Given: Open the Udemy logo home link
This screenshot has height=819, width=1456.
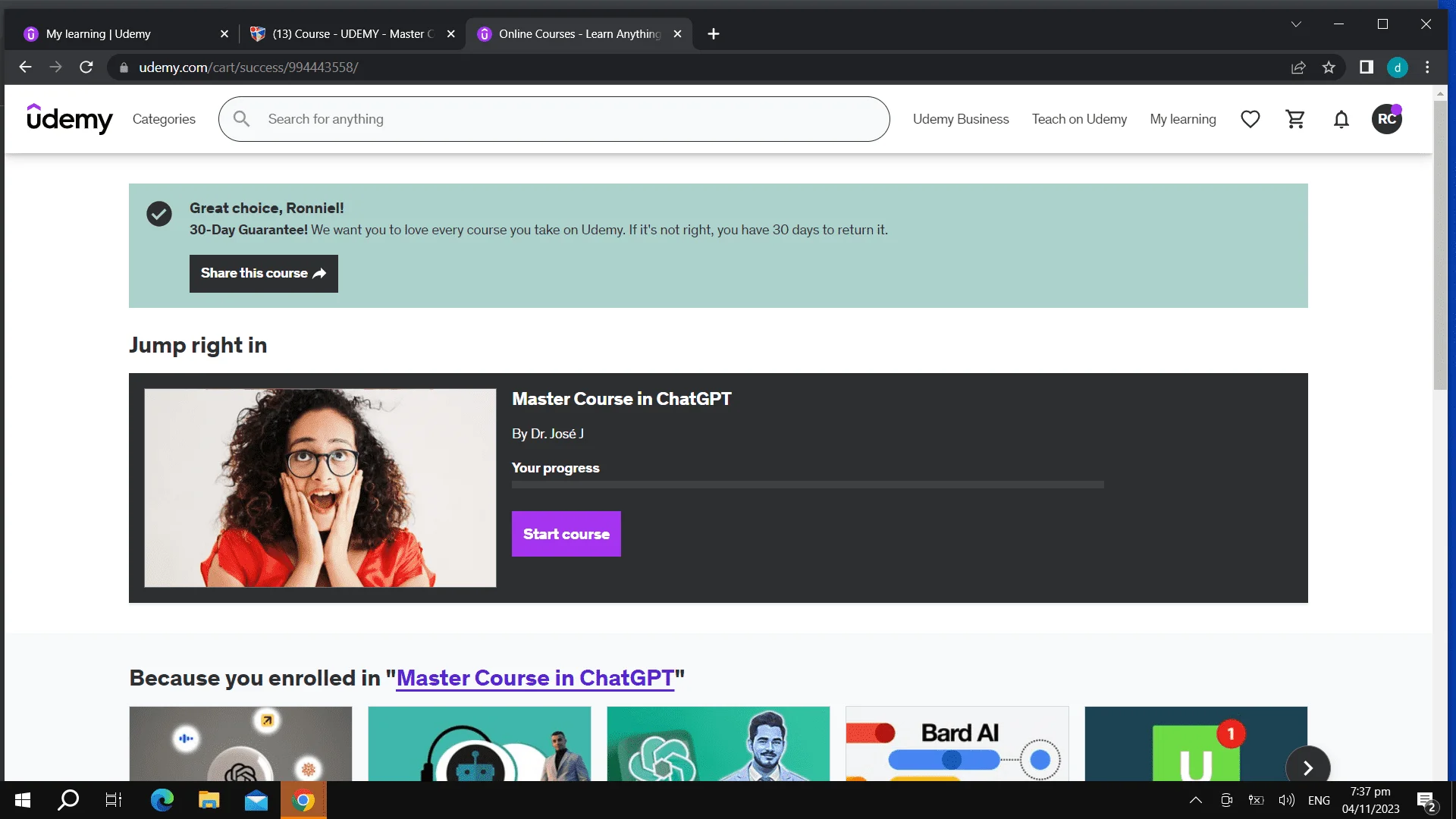Looking at the screenshot, I should pyautogui.click(x=70, y=119).
